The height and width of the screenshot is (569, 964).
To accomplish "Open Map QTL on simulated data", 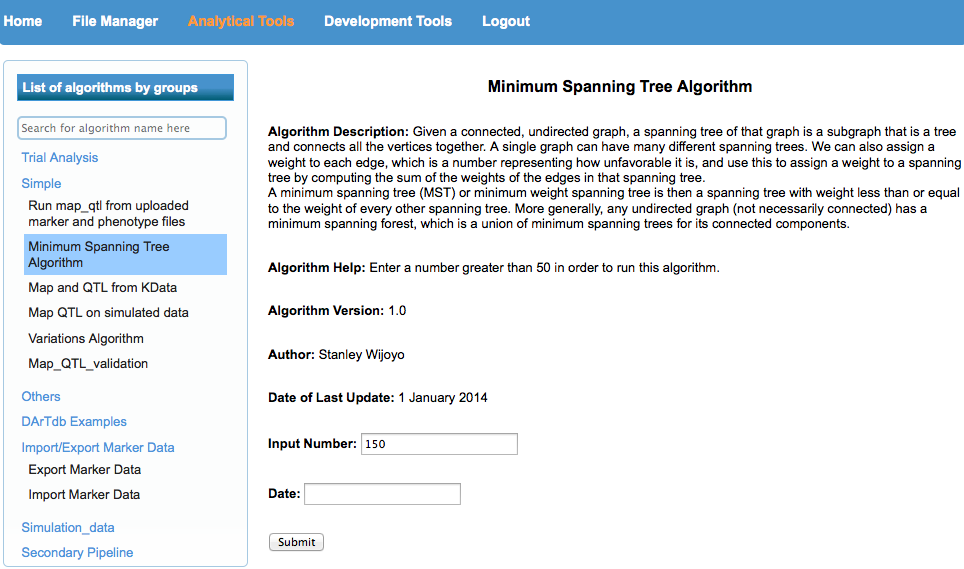I will click(108, 313).
